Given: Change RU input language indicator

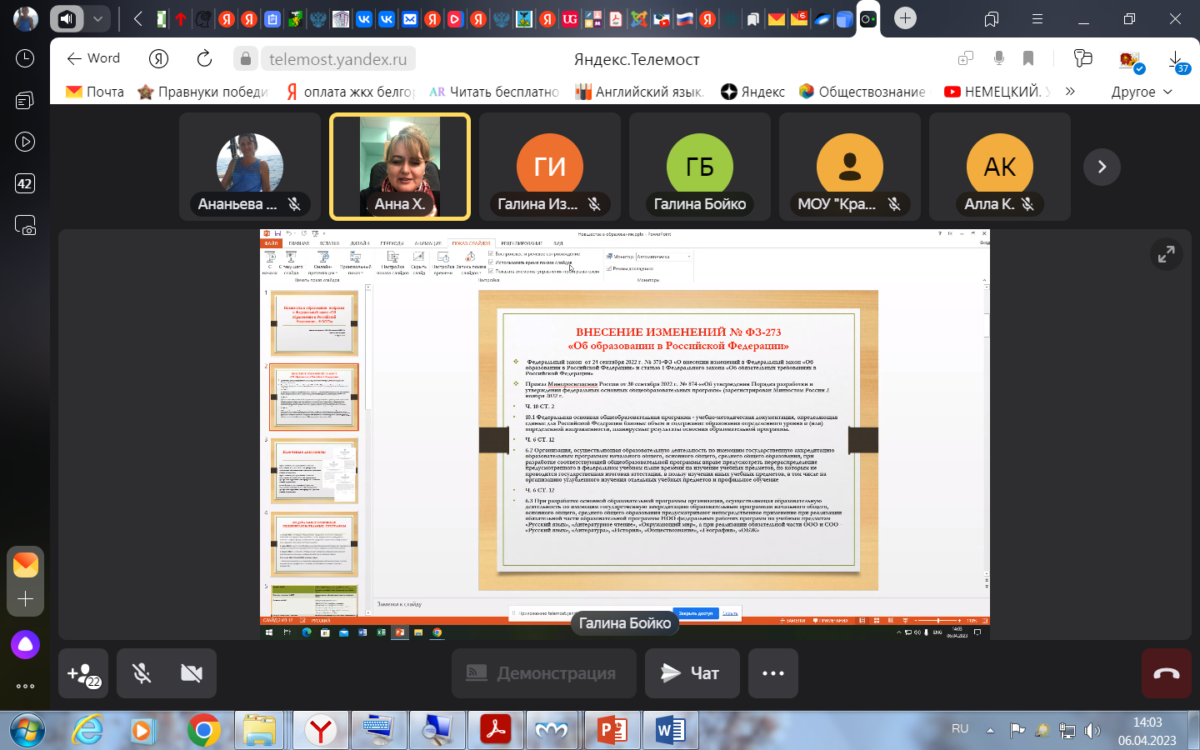Looking at the screenshot, I should 960,729.
